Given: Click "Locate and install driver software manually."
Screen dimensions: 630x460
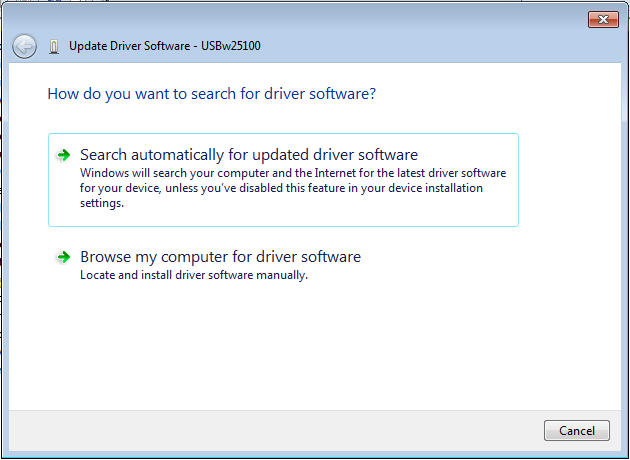Looking at the screenshot, I should [194, 275].
